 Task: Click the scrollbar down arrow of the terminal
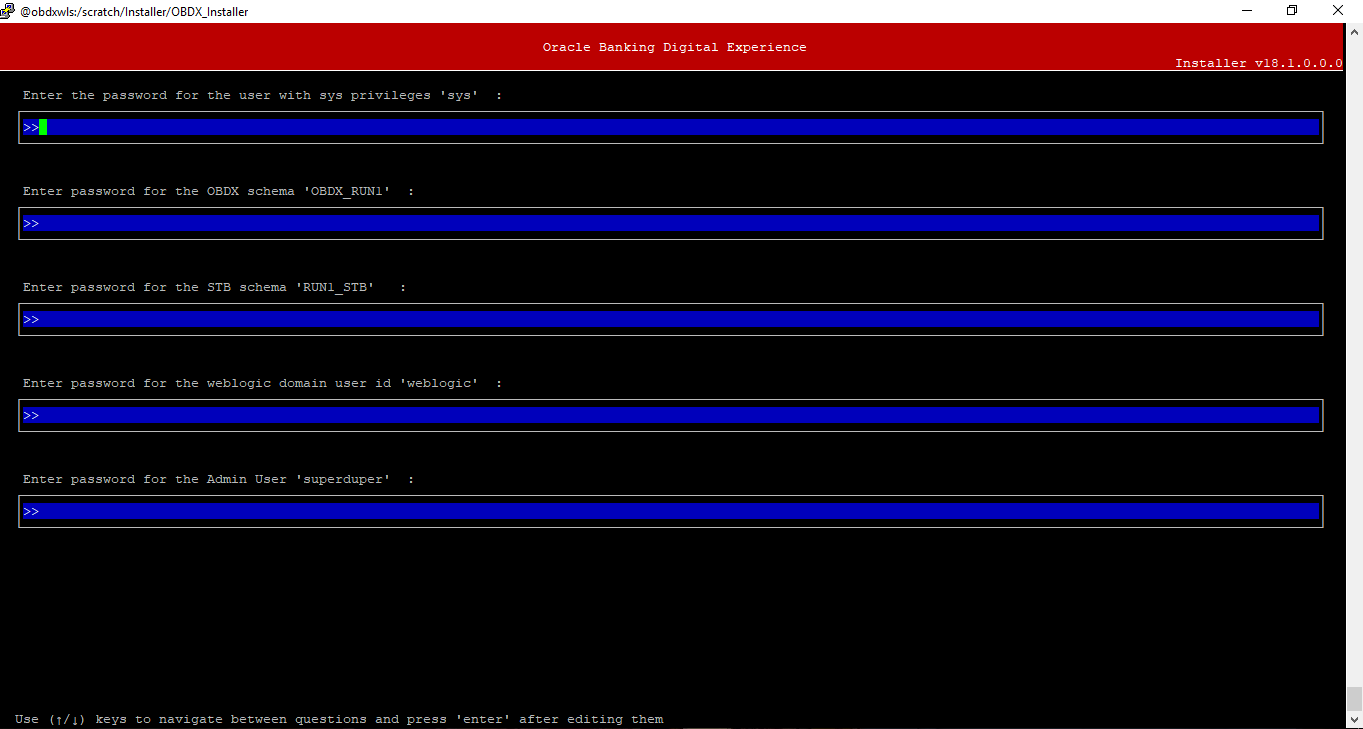click(1354, 720)
